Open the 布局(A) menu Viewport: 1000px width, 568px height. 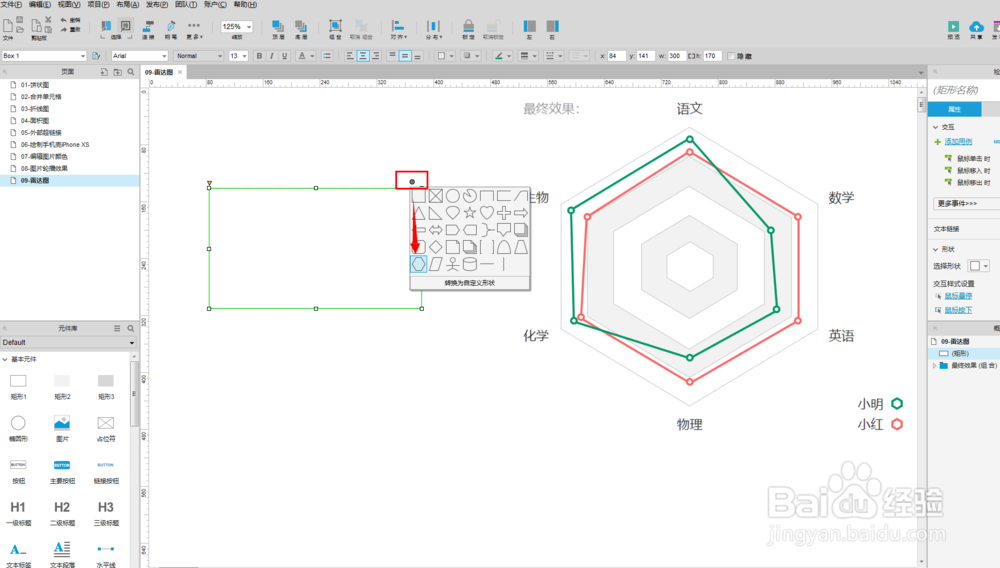(128, 4)
